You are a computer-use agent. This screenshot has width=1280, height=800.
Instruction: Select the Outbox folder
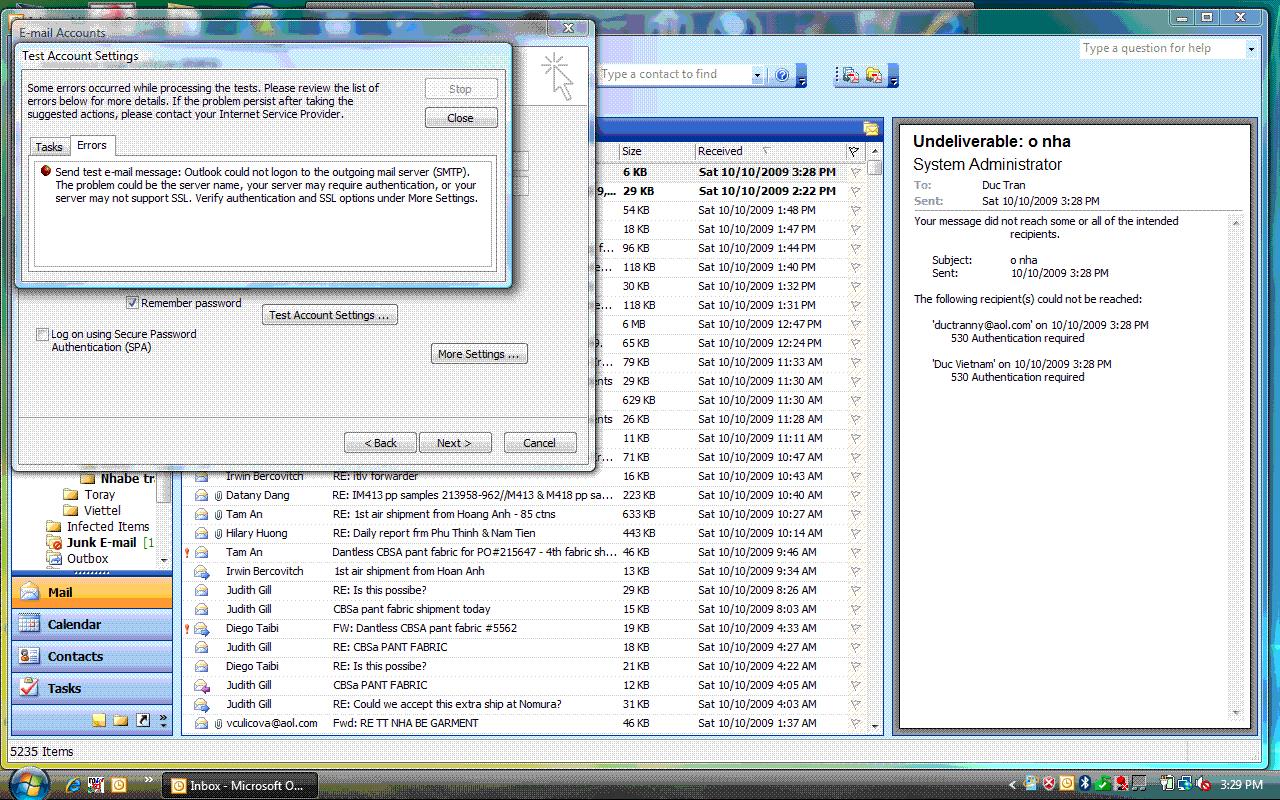pos(88,558)
